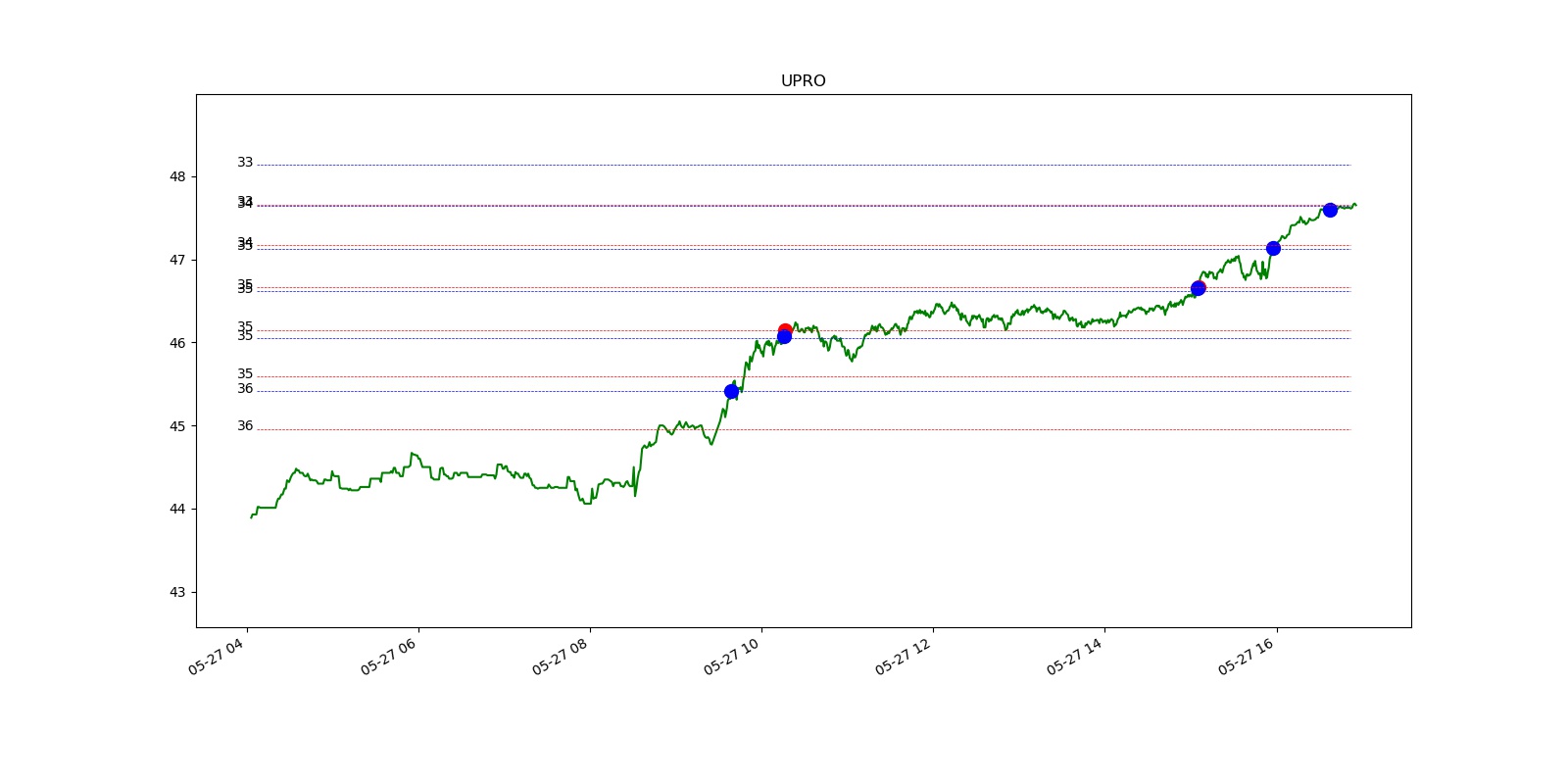Screen dimensions: 1568x784
Task: Click the lowest level label 36 at price 45
Action: tap(245, 426)
